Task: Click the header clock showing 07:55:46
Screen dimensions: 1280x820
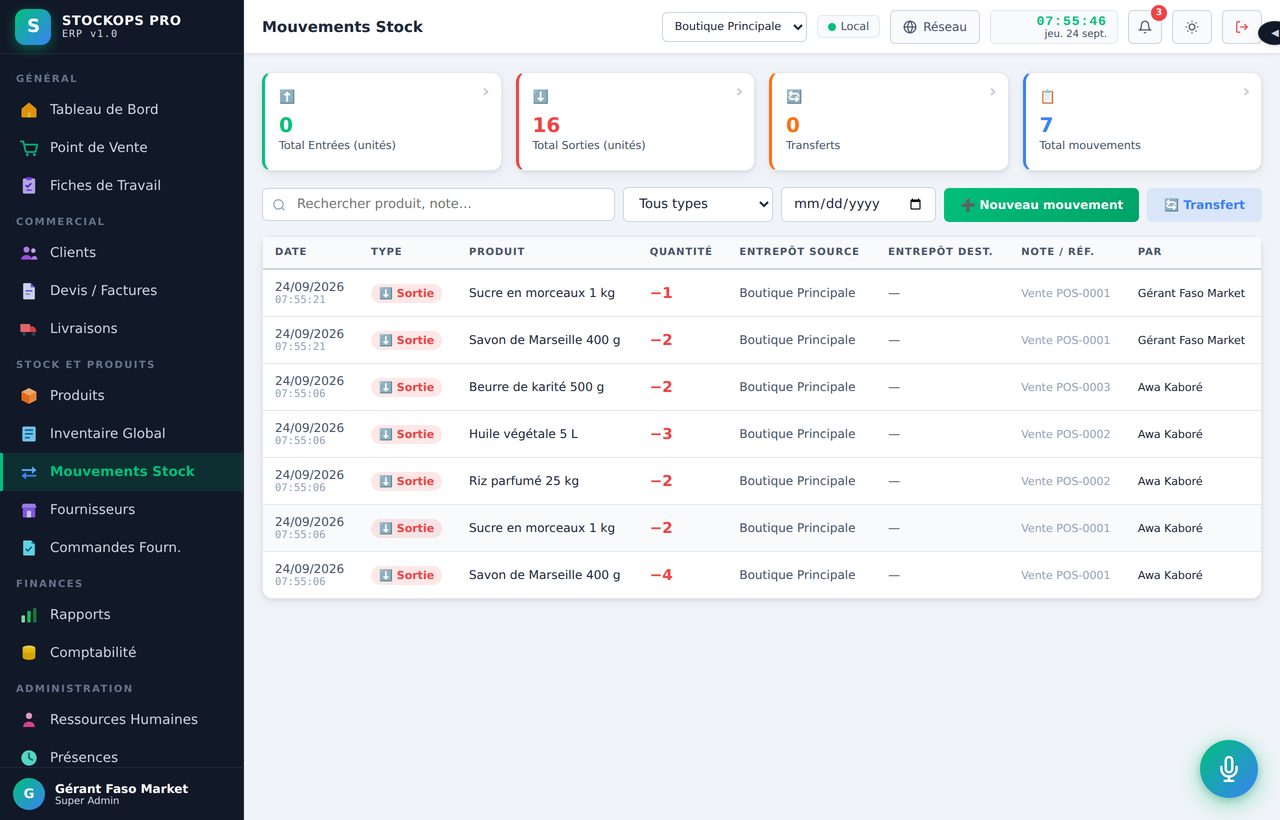Action: (x=1054, y=27)
